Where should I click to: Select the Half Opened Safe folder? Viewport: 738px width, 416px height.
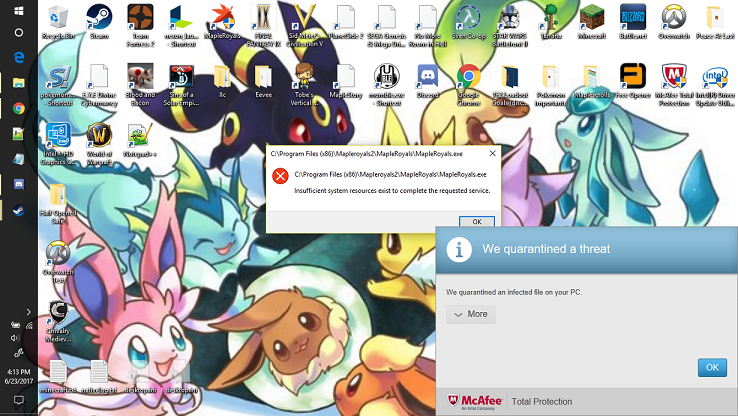point(58,202)
